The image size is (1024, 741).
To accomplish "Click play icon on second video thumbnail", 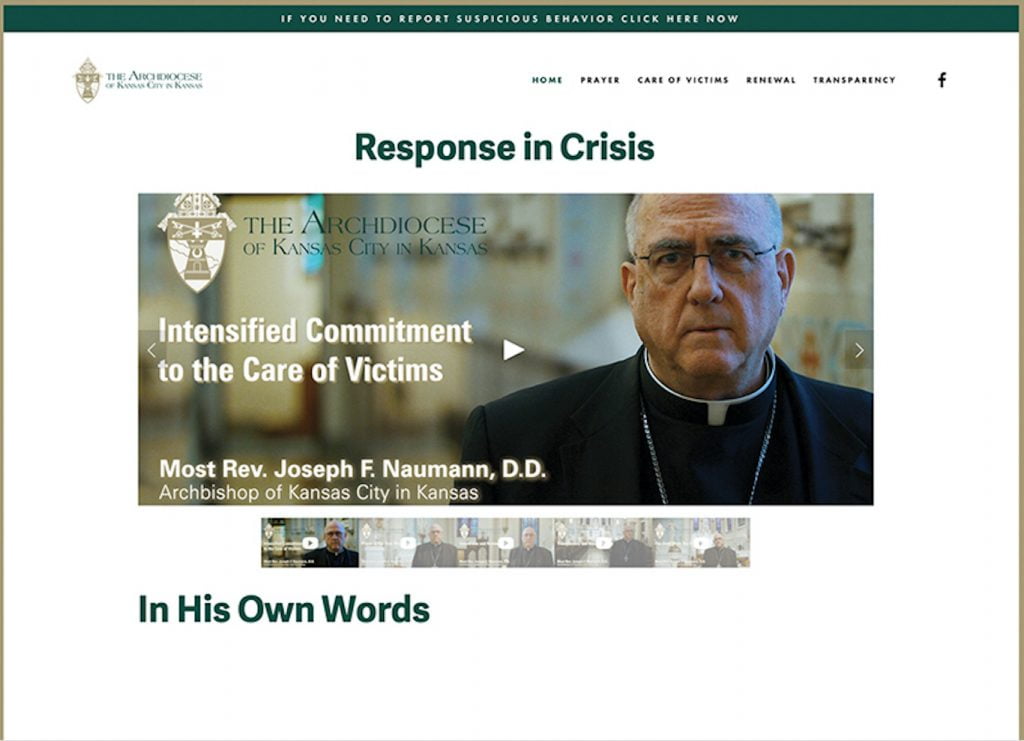I will (408, 543).
